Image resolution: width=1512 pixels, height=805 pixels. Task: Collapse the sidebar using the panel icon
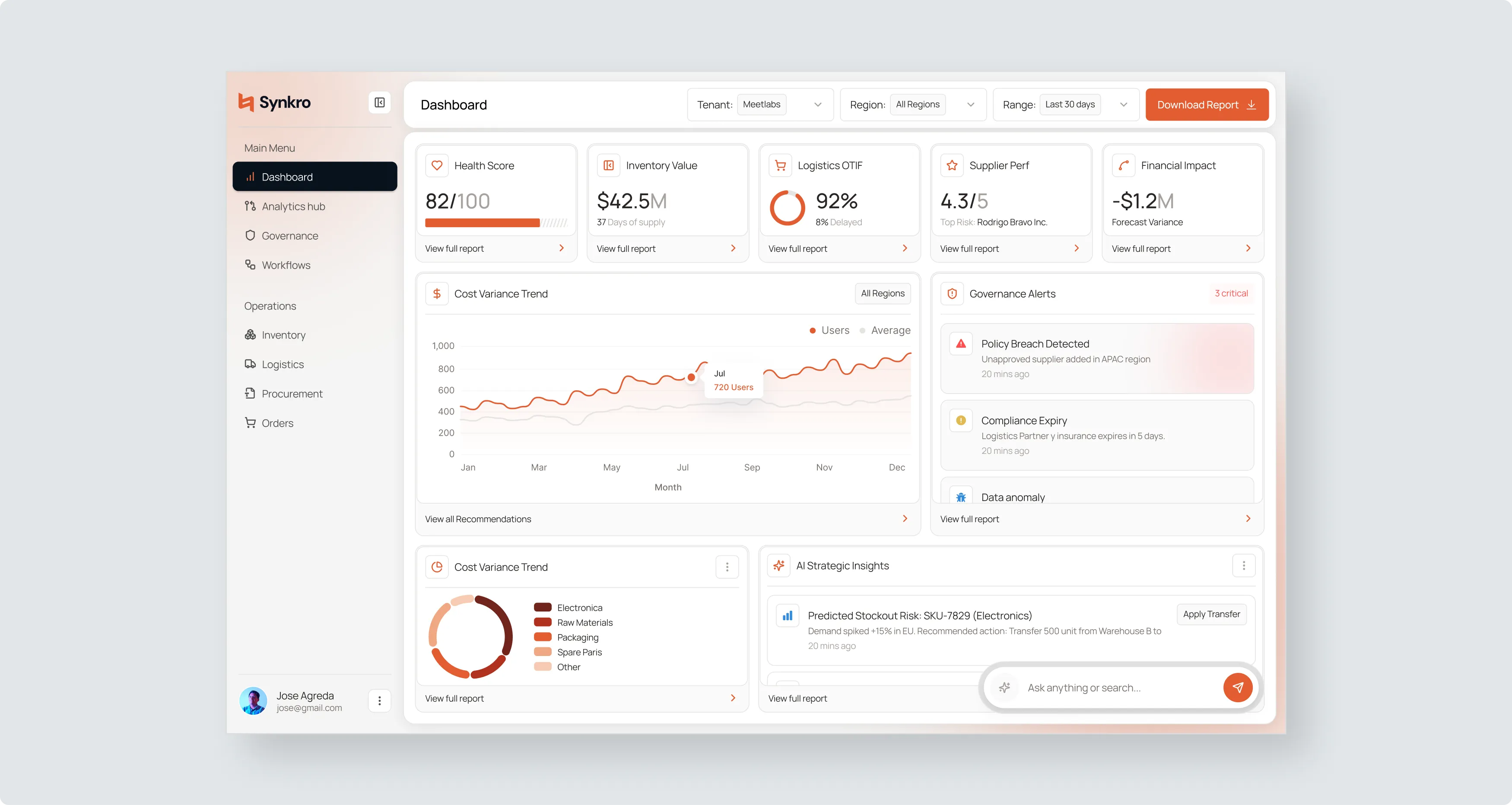(379, 103)
